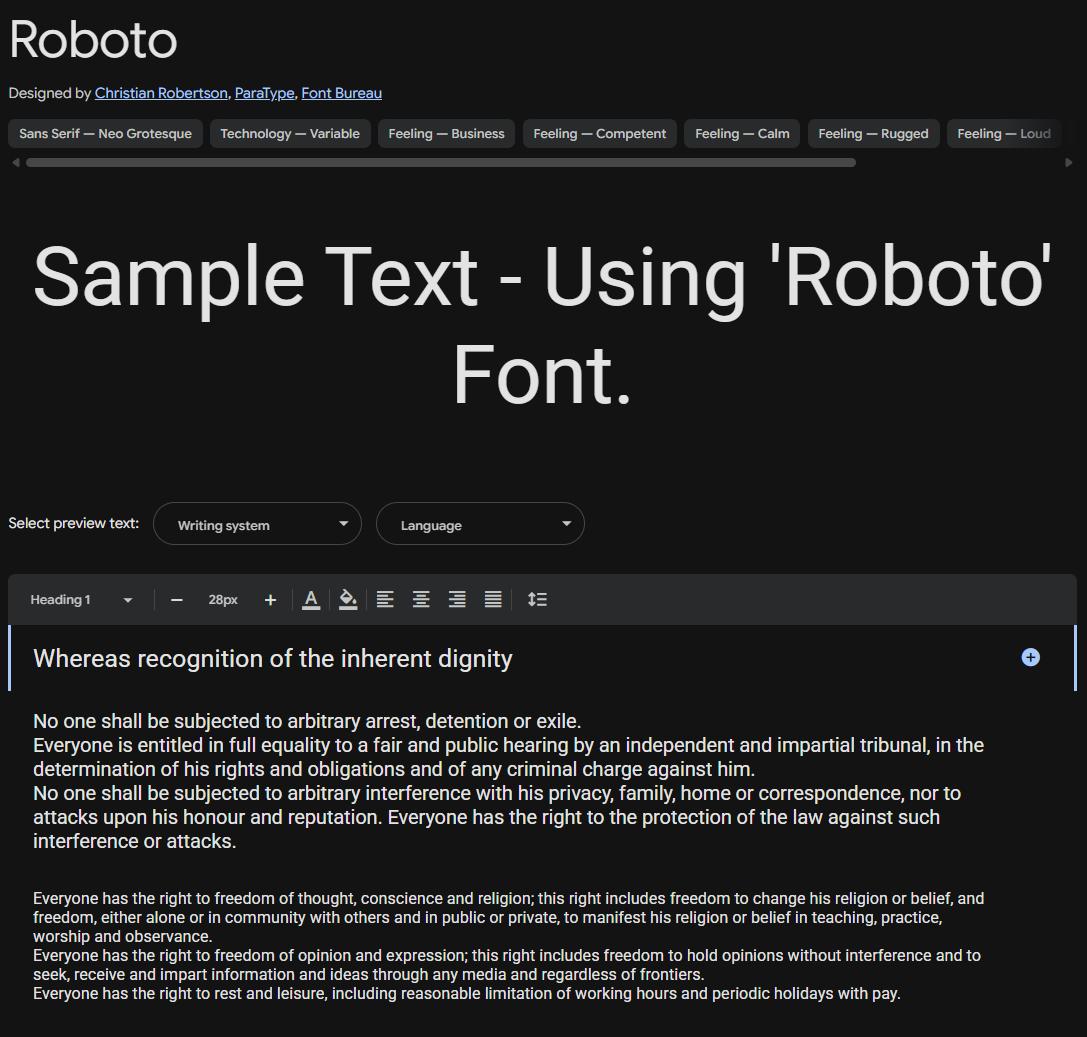Center align the text
Screen dimensions: 1087x1037
point(421,600)
